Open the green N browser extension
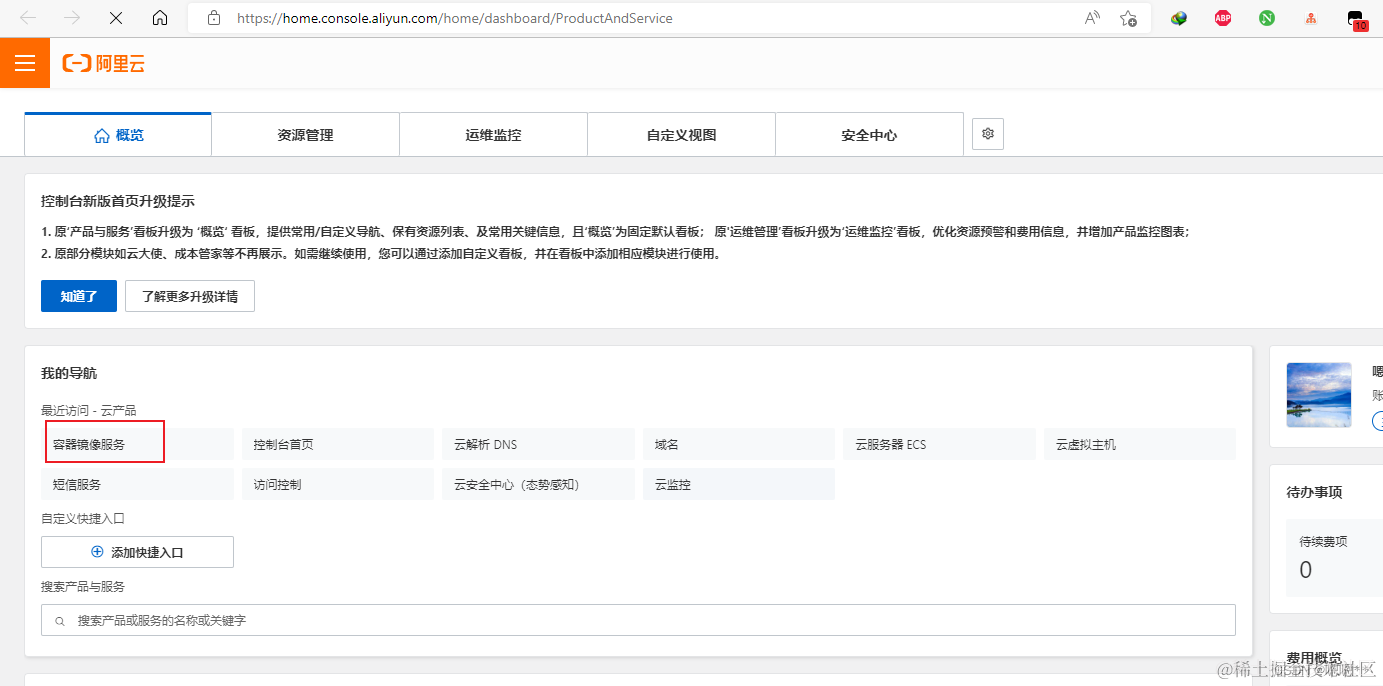This screenshot has width=1383, height=686. [x=1266, y=18]
